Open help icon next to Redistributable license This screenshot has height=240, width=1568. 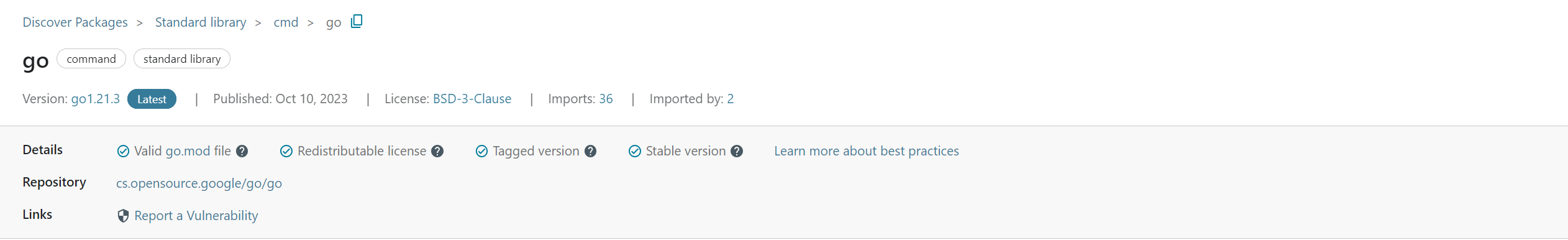tap(437, 151)
